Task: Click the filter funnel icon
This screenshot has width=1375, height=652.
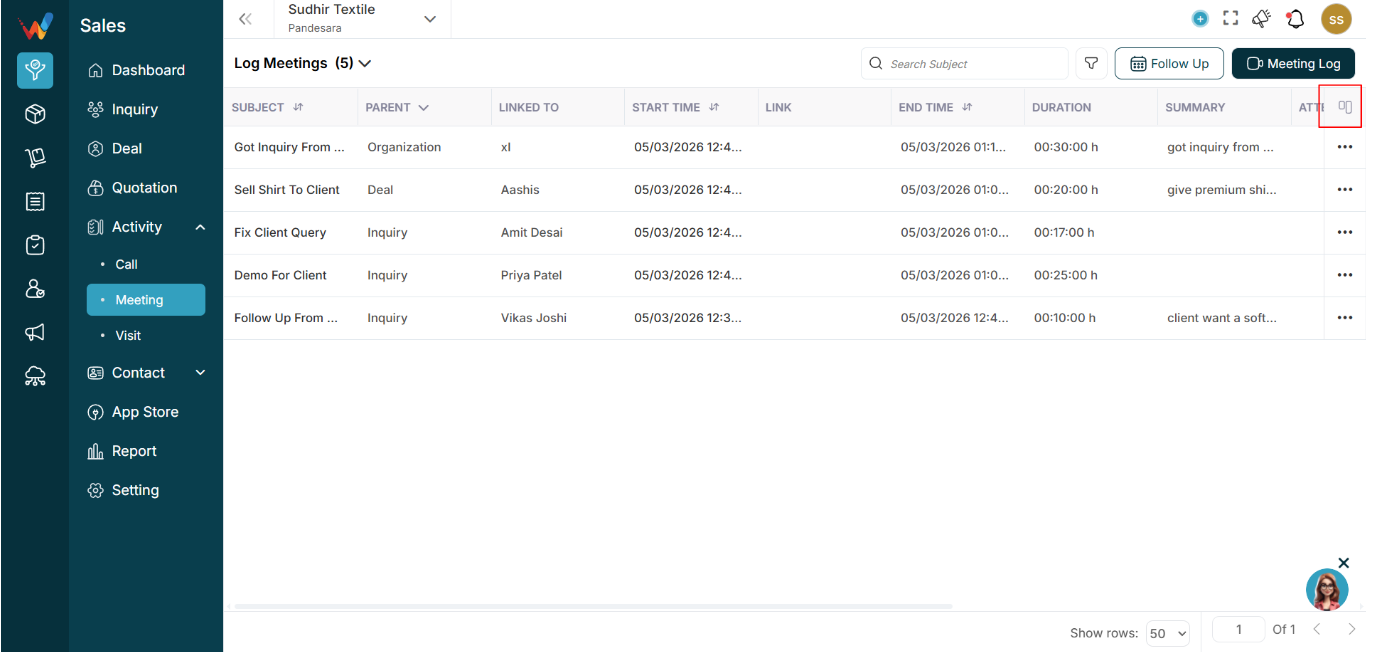Action: click(1091, 63)
